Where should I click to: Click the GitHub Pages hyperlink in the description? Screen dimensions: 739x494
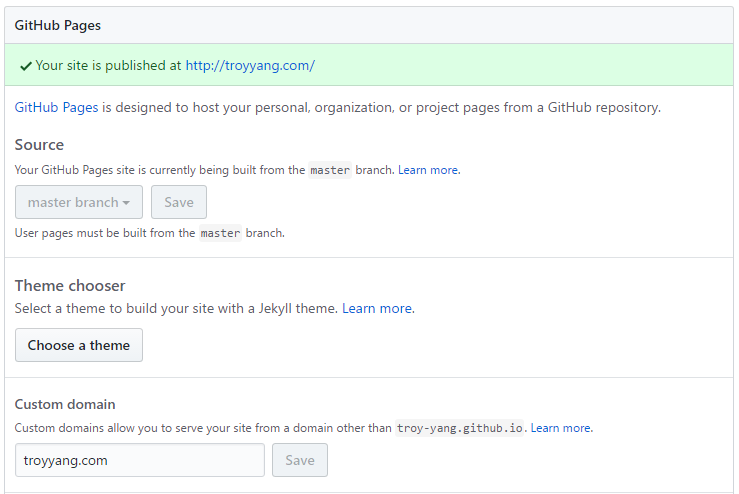[56, 107]
